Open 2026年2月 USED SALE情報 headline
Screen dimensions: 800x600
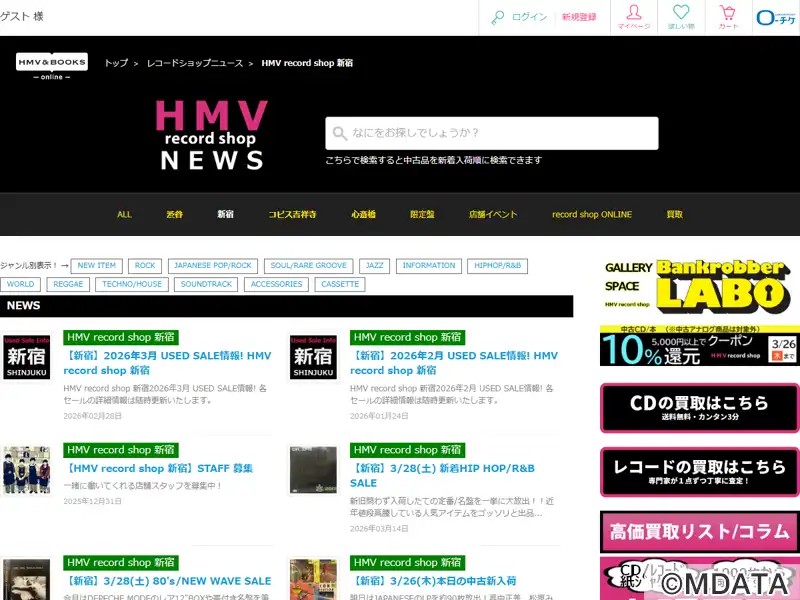click(454, 363)
